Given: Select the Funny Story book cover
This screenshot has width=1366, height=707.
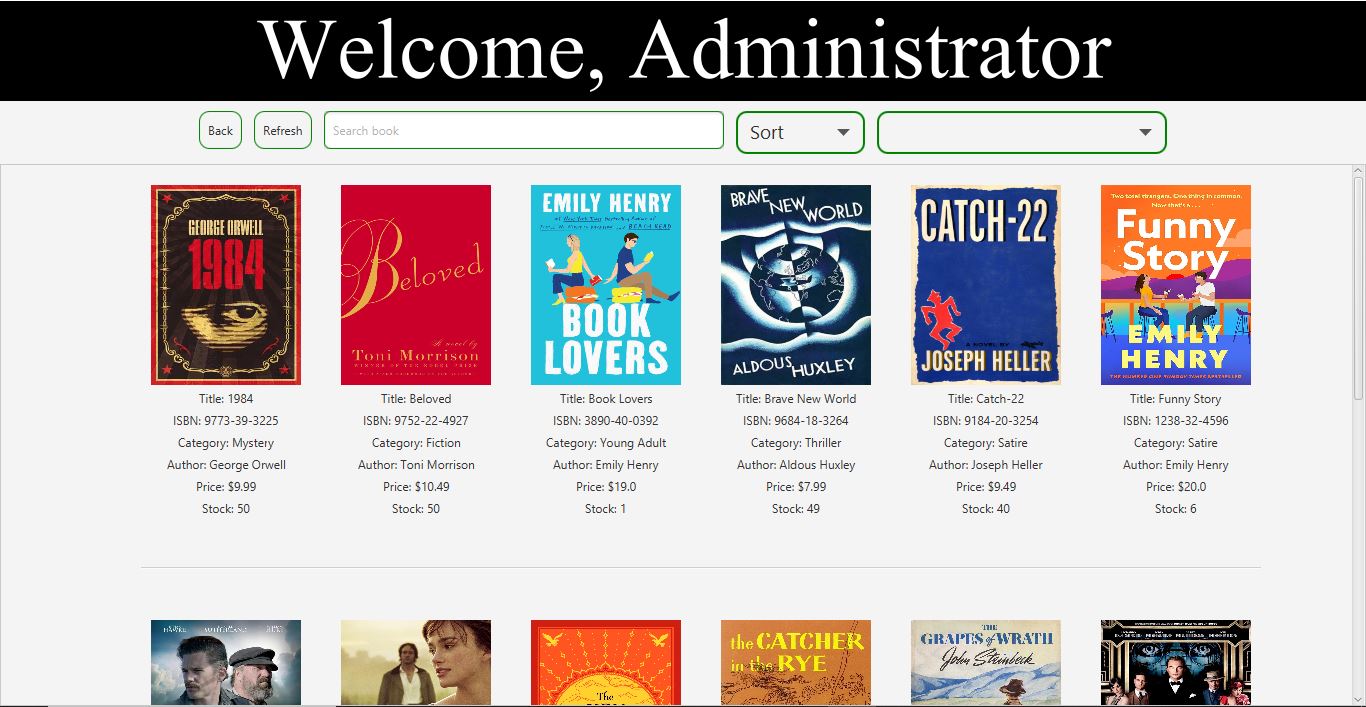Looking at the screenshot, I should coord(1176,285).
